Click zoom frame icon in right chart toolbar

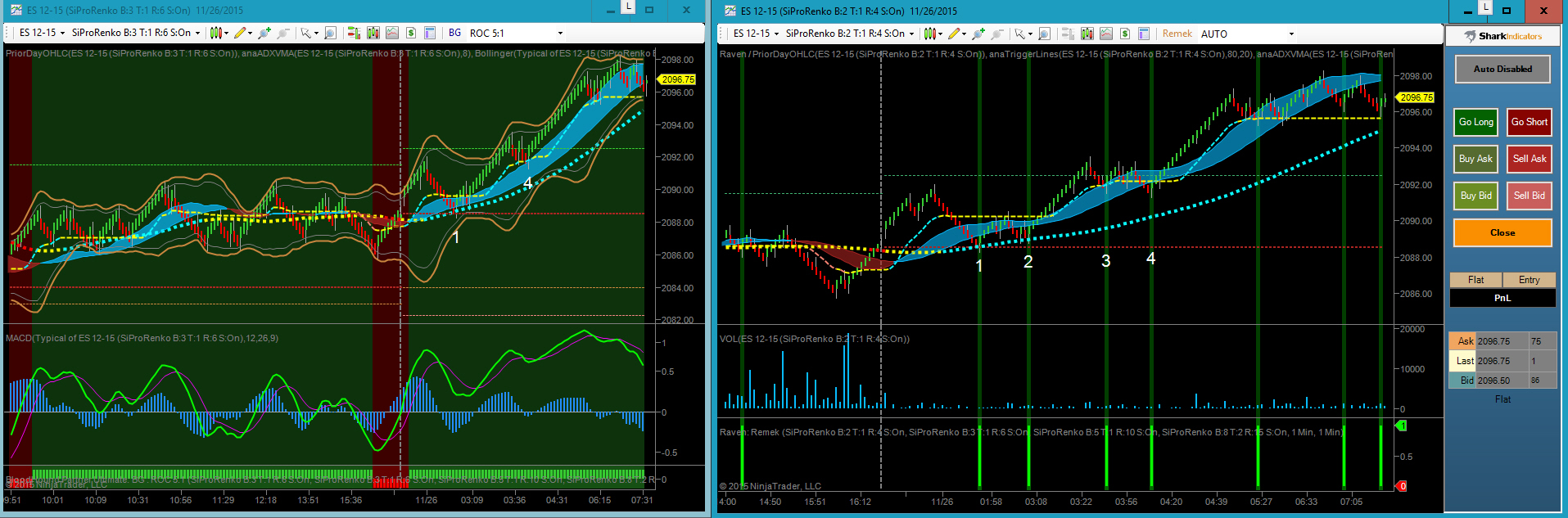1045,34
